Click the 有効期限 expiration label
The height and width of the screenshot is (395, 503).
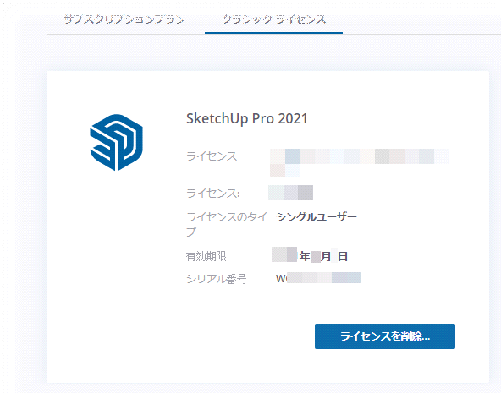pyautogui.click(x=206, y=256)
